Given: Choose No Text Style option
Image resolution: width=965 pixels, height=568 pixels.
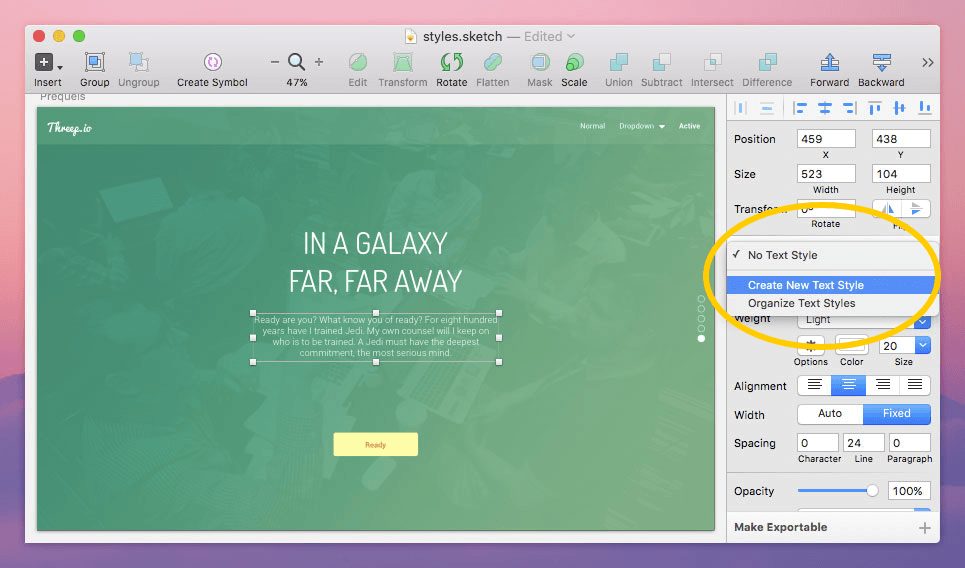Looking at the screenshot, I should (832, 255).
